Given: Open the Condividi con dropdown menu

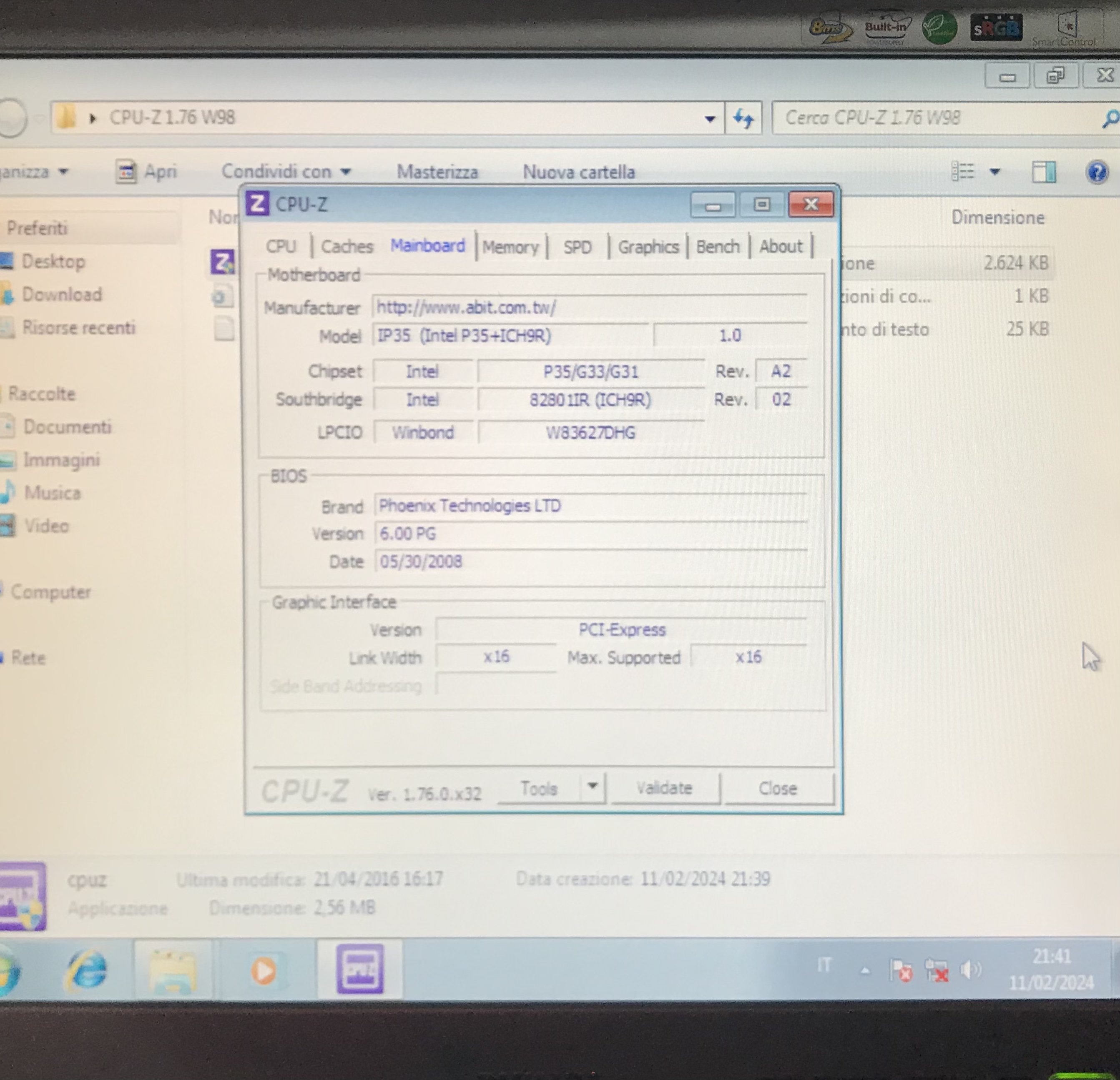Looking at the screenshot, I should [x=286, y=171].
